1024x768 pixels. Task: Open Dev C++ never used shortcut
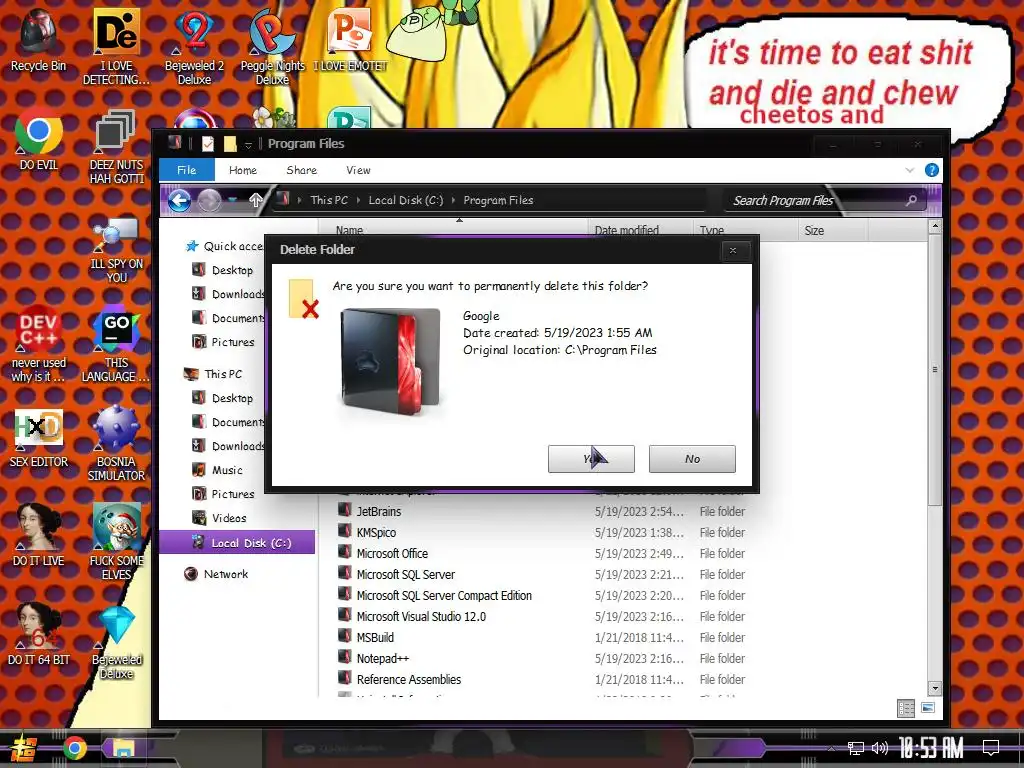tap(38, 344)
